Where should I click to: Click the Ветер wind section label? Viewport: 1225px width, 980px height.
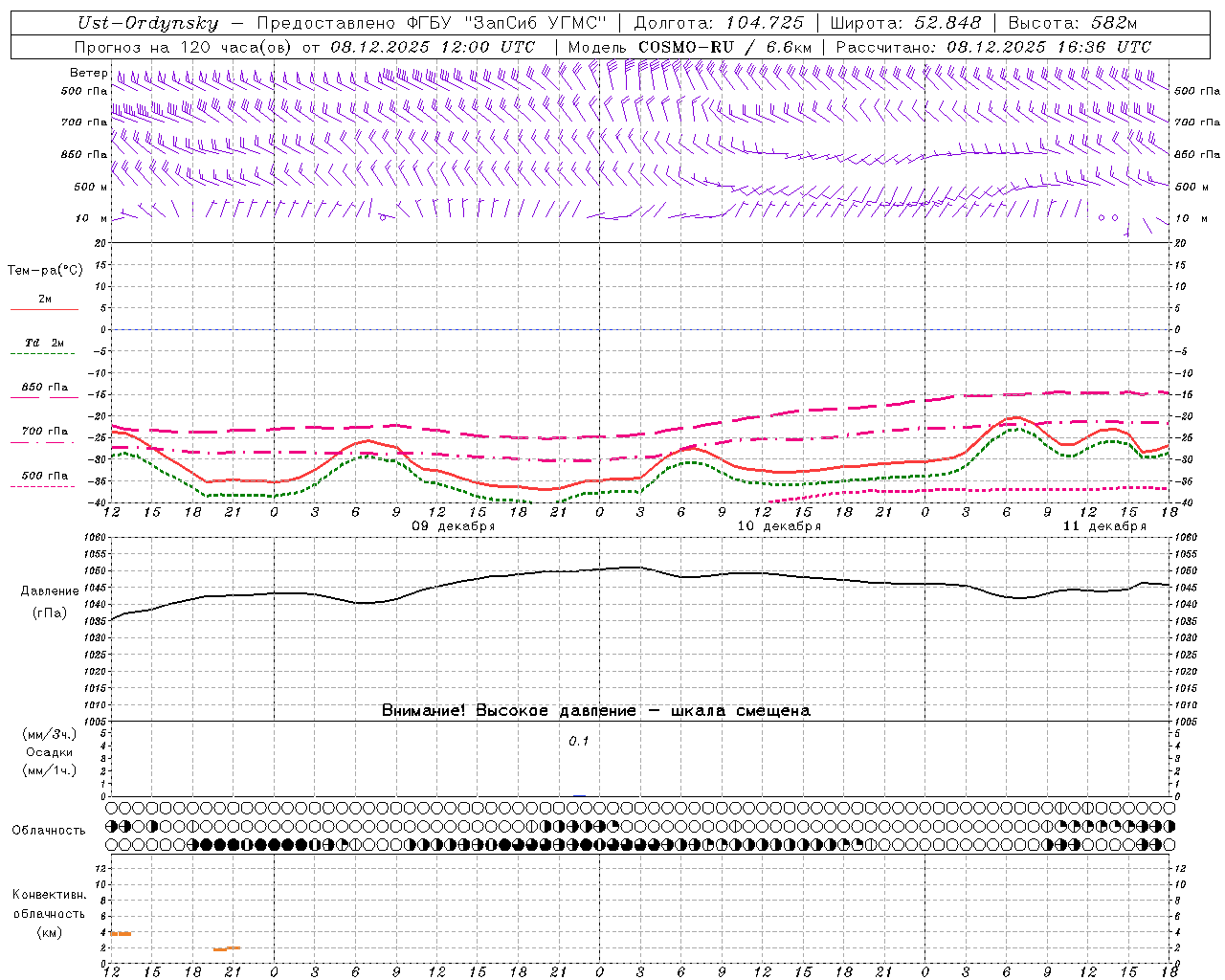point(88,73)
